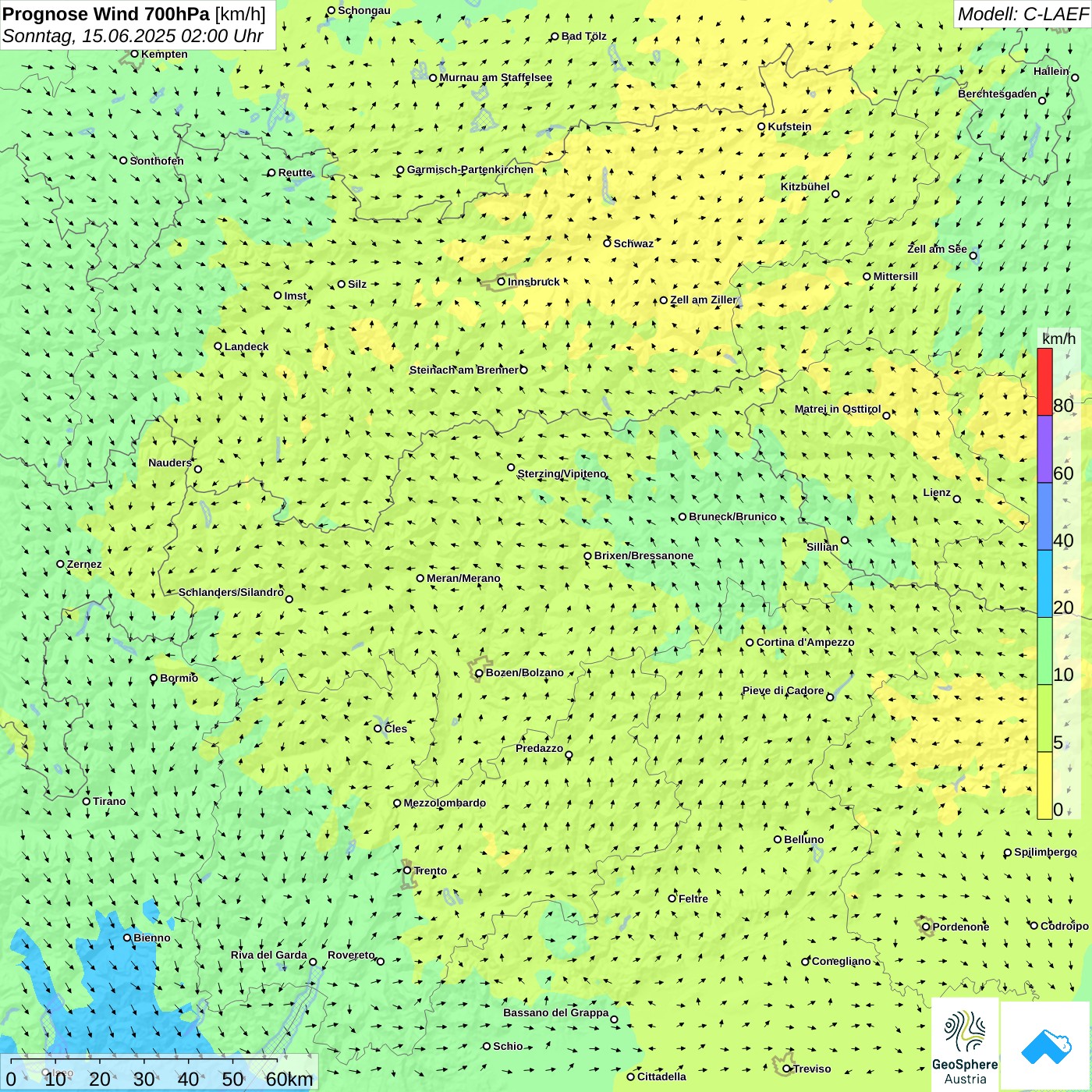Click the Landeck city label
The image size is (1092, 1092).
[x=246, y=346]
